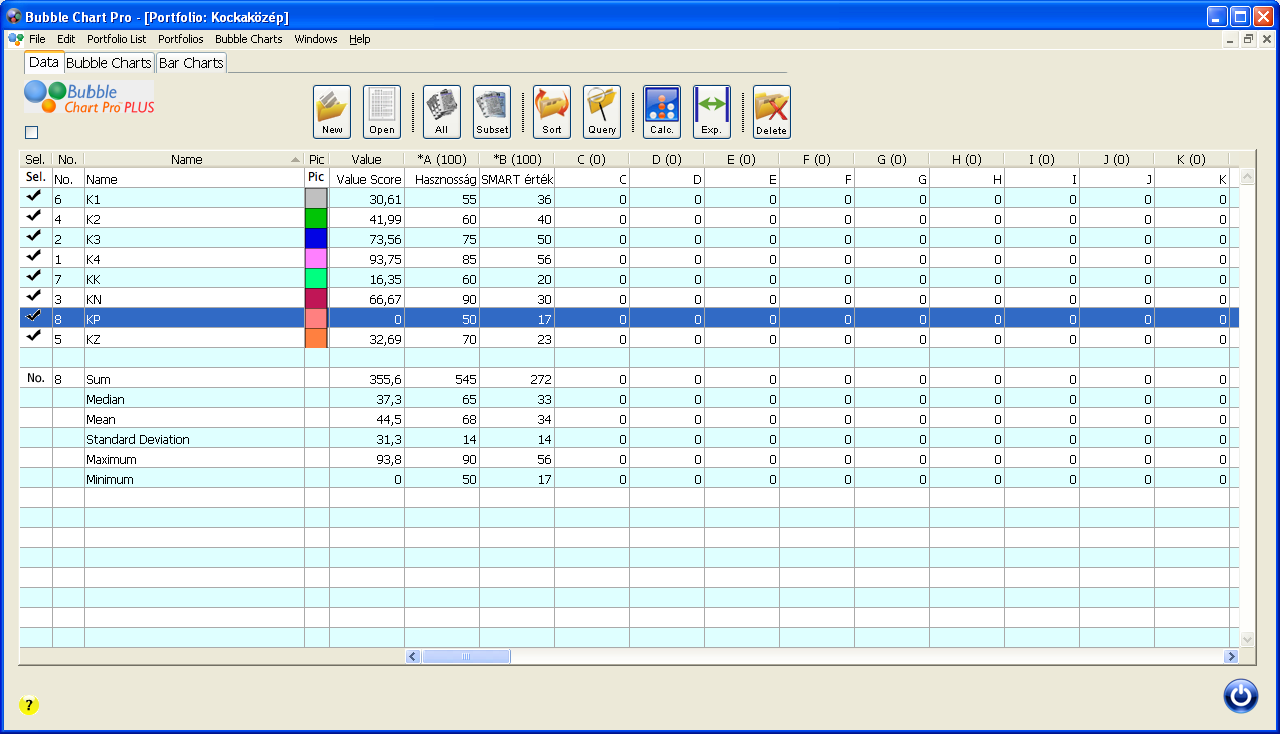This screenshot has height=734, width=1280.
Task: Click the orange color swatch for KZ
Action: click(316, 339)
